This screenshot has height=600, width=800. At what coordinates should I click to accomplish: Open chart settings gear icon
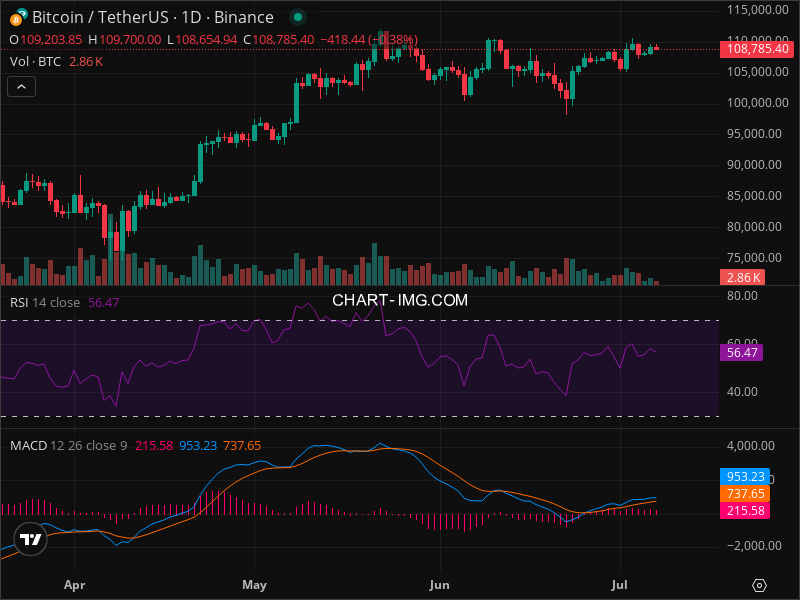point(759,585)
